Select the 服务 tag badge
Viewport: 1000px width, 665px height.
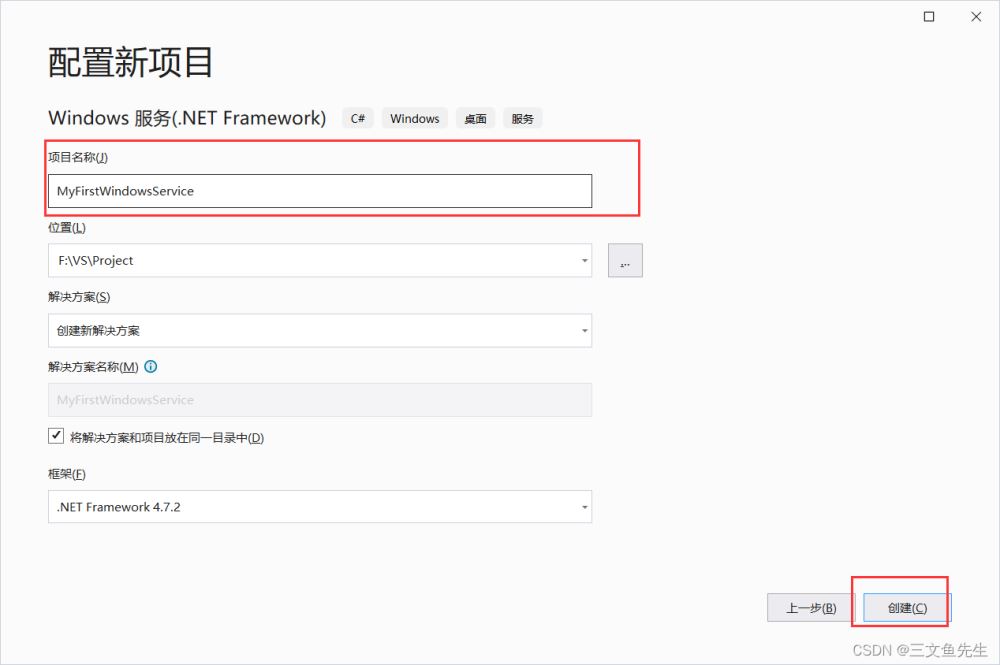tap(522, 118)
